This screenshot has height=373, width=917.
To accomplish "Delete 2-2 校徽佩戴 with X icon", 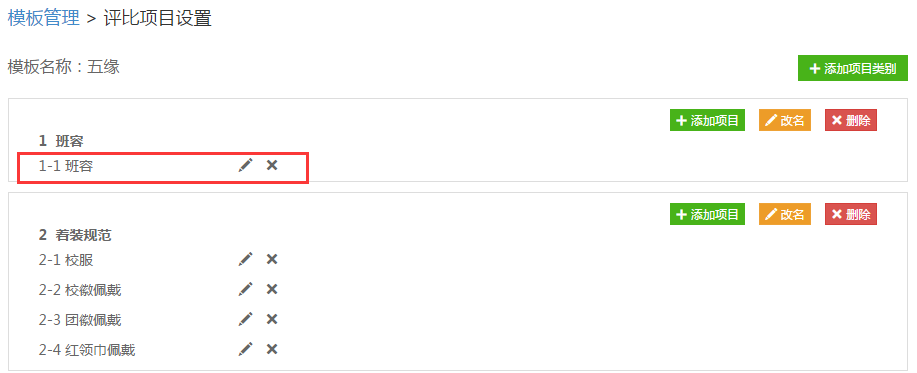I will [x=272, y=289].
